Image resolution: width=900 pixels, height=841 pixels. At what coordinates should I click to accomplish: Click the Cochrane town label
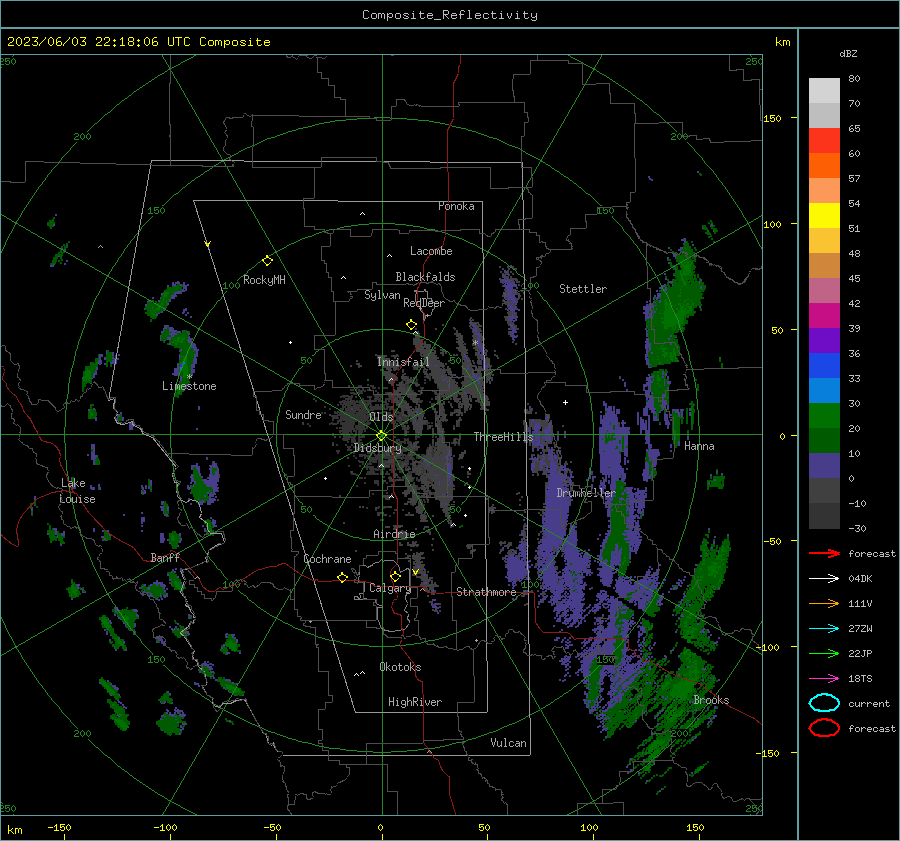[x=327, y=559]
